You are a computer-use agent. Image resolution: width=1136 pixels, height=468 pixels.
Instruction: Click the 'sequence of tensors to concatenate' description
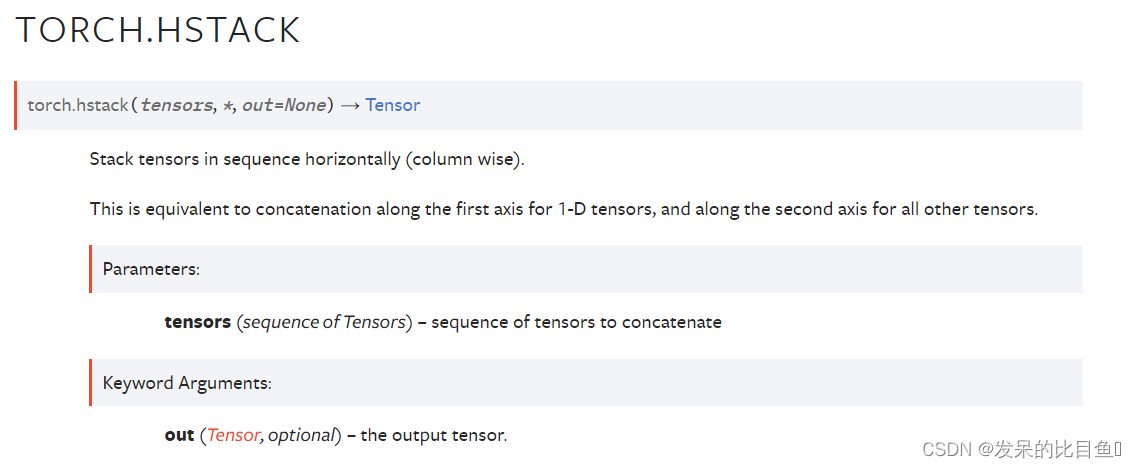[x=576, y=322]
